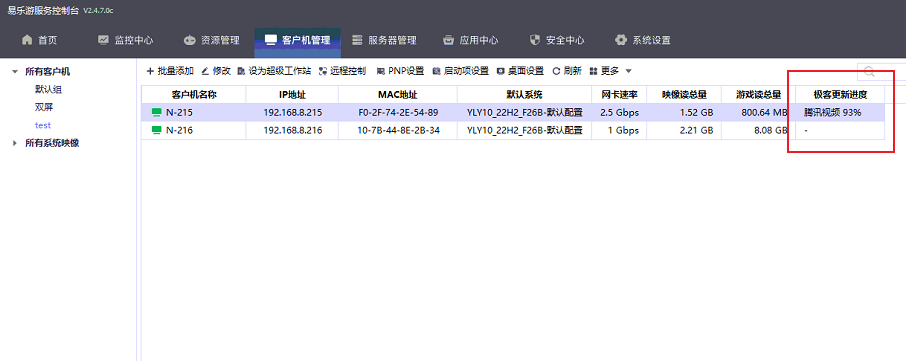Select client row N-216
The image size is (906, 361).
(513, 131)
